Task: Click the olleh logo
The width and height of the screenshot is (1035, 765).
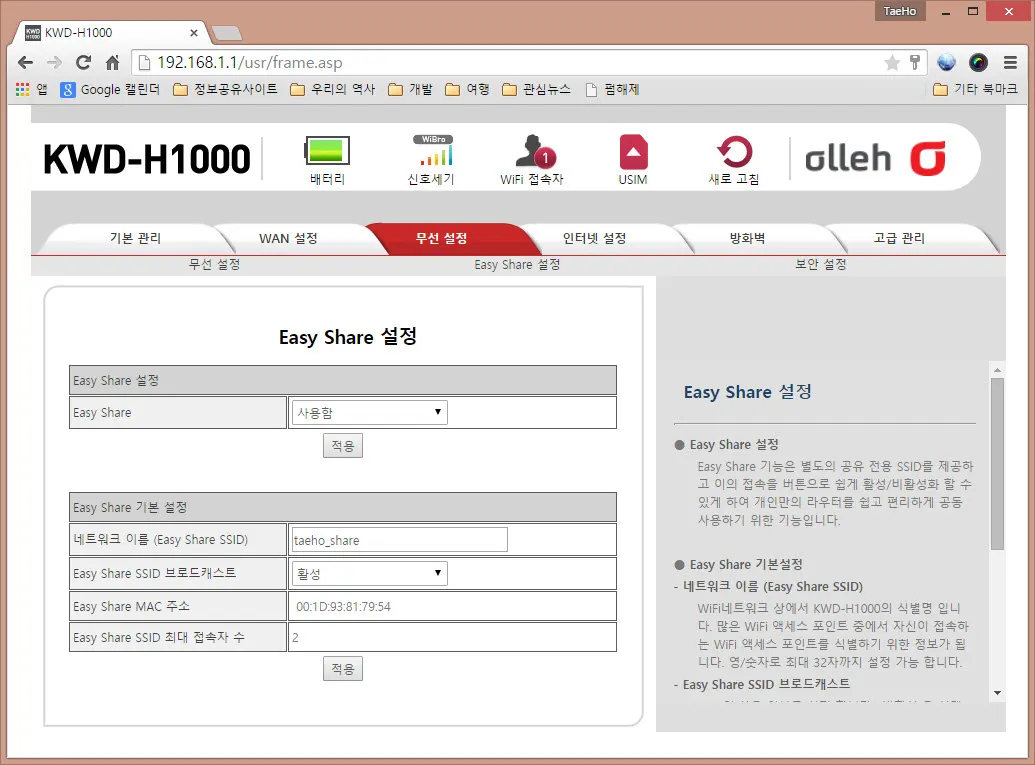Action: pyautogui.click(x=875, y=158)
